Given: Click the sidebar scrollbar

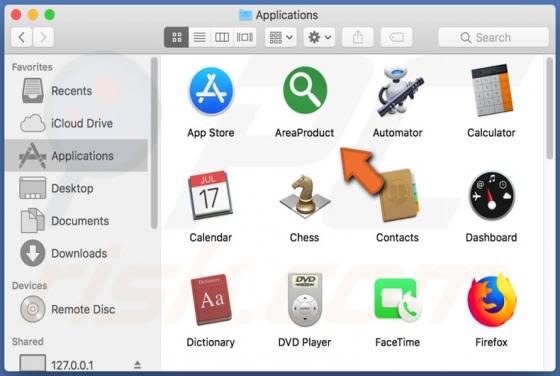Looking at the screenshot, I should (x=154, y=143).
